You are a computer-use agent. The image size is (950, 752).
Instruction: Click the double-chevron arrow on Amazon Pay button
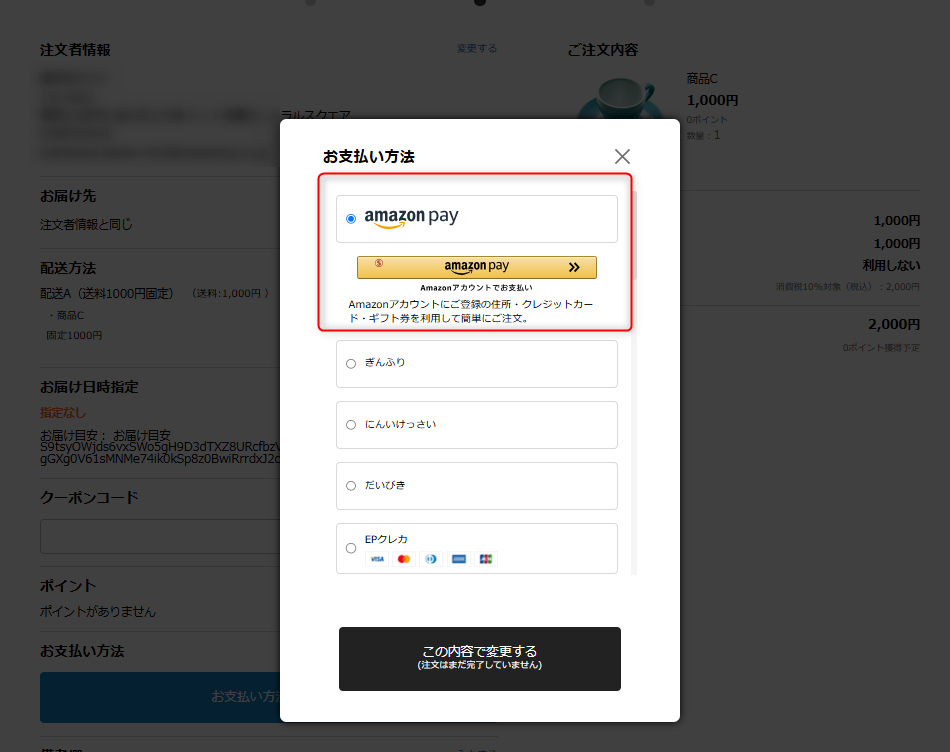tap(574, 267)
